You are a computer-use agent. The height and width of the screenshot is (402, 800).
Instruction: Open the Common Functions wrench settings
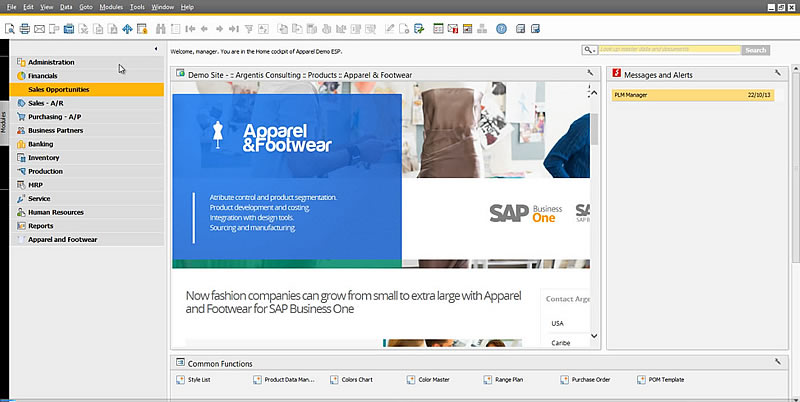coord(777,362)
